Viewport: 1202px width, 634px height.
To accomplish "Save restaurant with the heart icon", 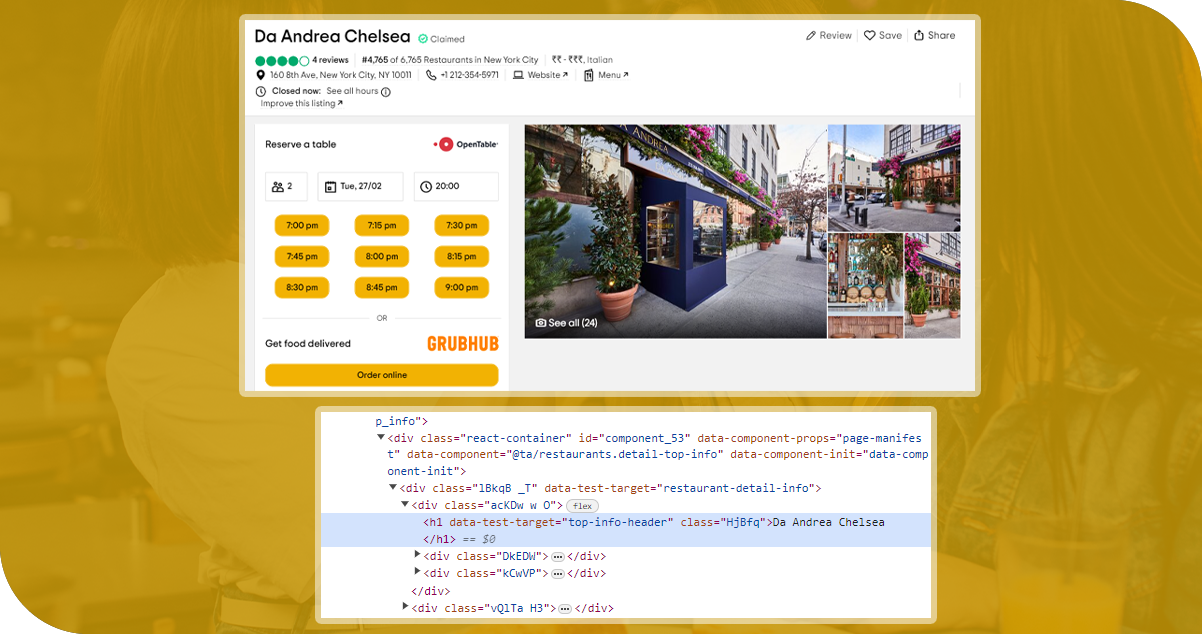I will coord(870,36).
